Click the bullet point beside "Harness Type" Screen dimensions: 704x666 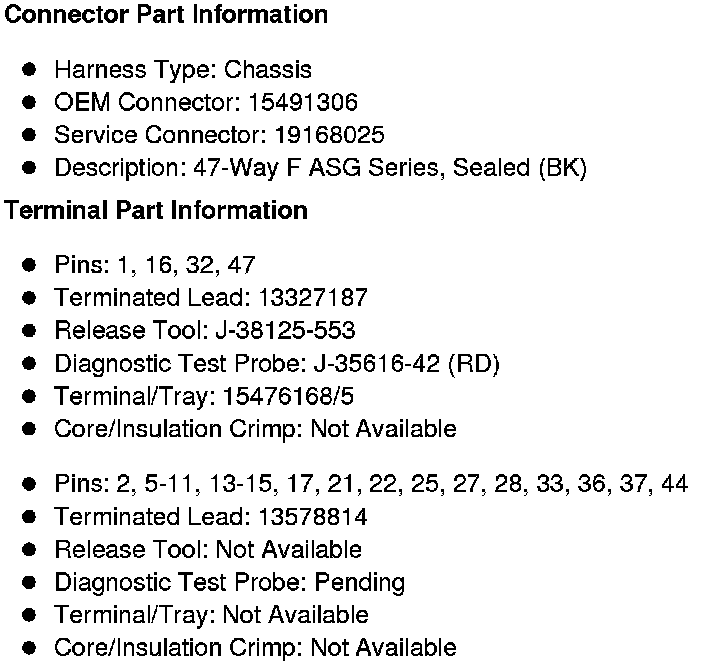[30, 70]
